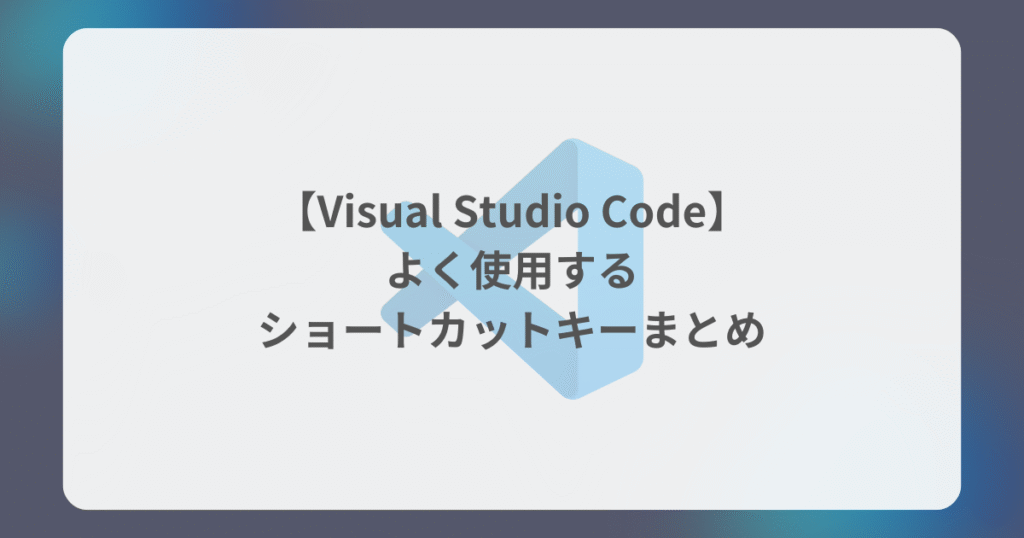This screenshot has width=1024, height=538.
Task: Click the bottom tip of the VS Code logo
Action: point(572,394)
